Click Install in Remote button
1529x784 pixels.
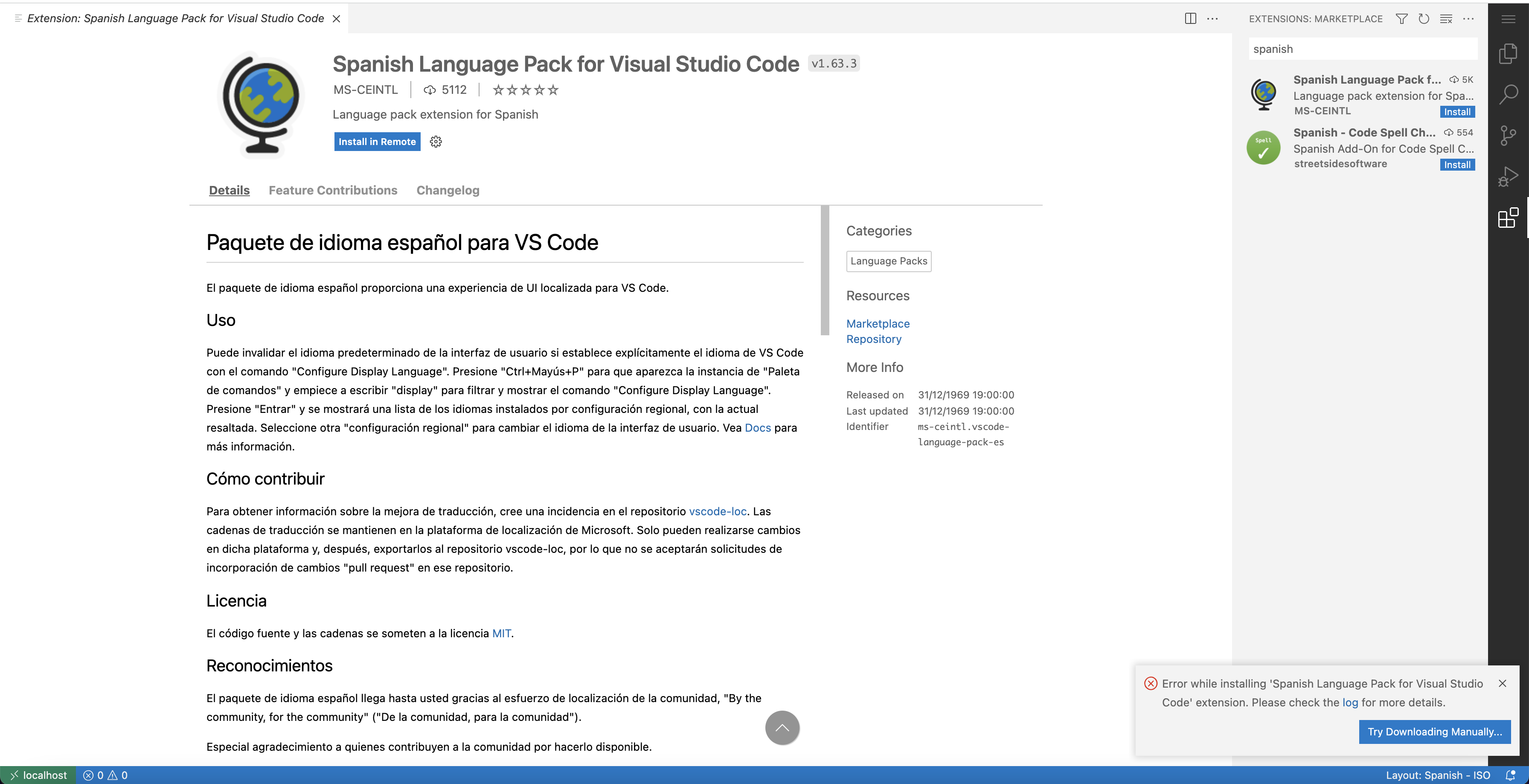(x=377, y=142)
